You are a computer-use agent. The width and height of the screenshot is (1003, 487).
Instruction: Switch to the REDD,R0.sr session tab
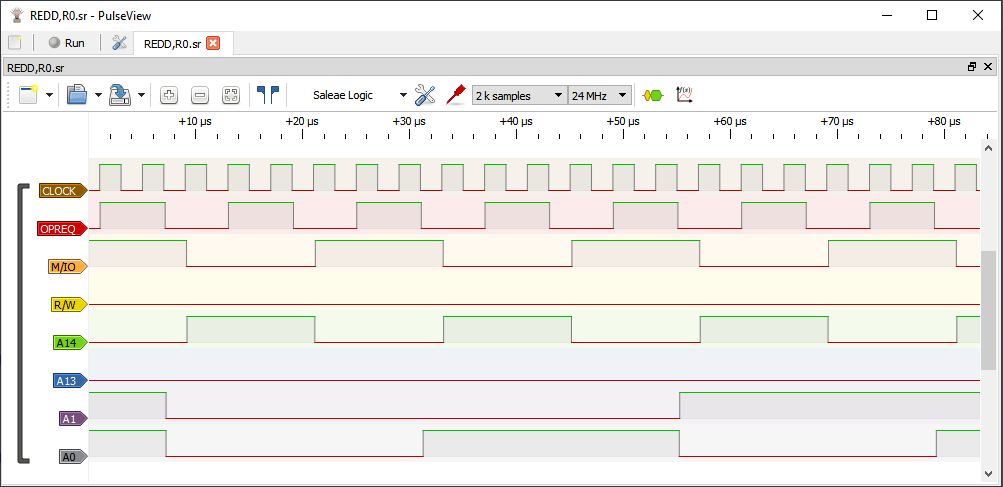pos(172,43)
